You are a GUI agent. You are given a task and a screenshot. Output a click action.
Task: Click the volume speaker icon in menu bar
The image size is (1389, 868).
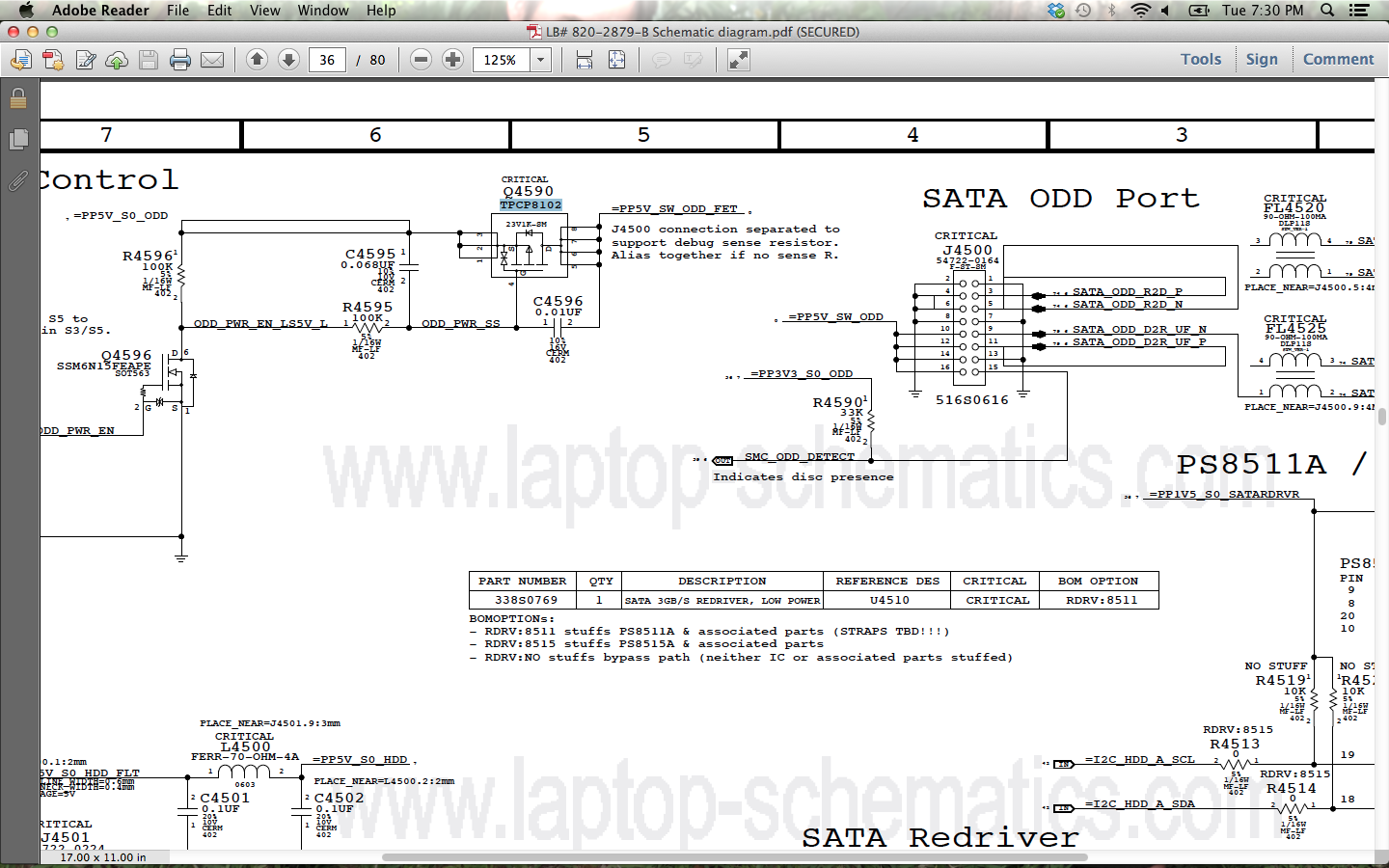[x=1165, y=11]
